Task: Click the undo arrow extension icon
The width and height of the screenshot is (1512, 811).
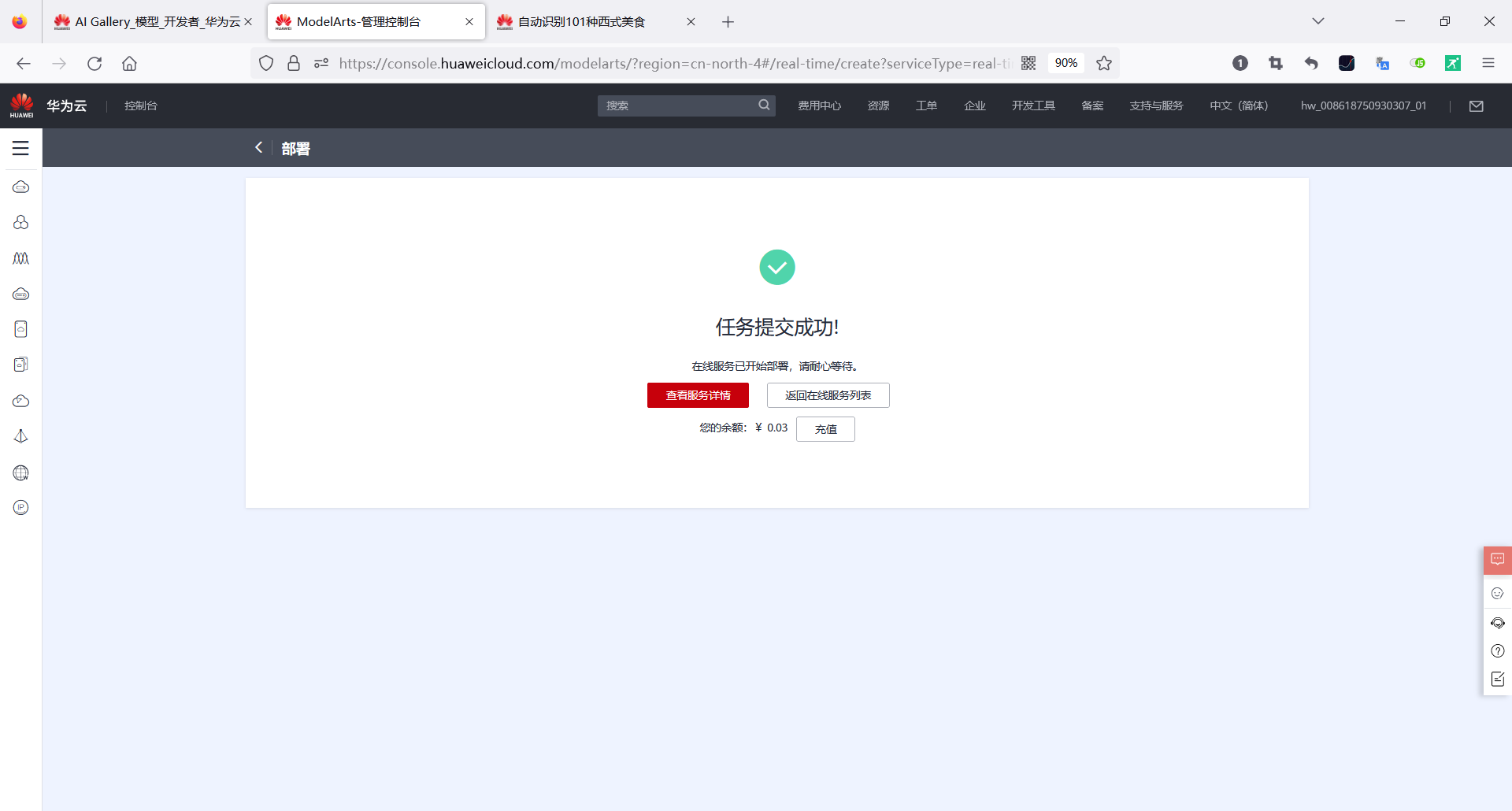Action: click(x=1311, y=63)
